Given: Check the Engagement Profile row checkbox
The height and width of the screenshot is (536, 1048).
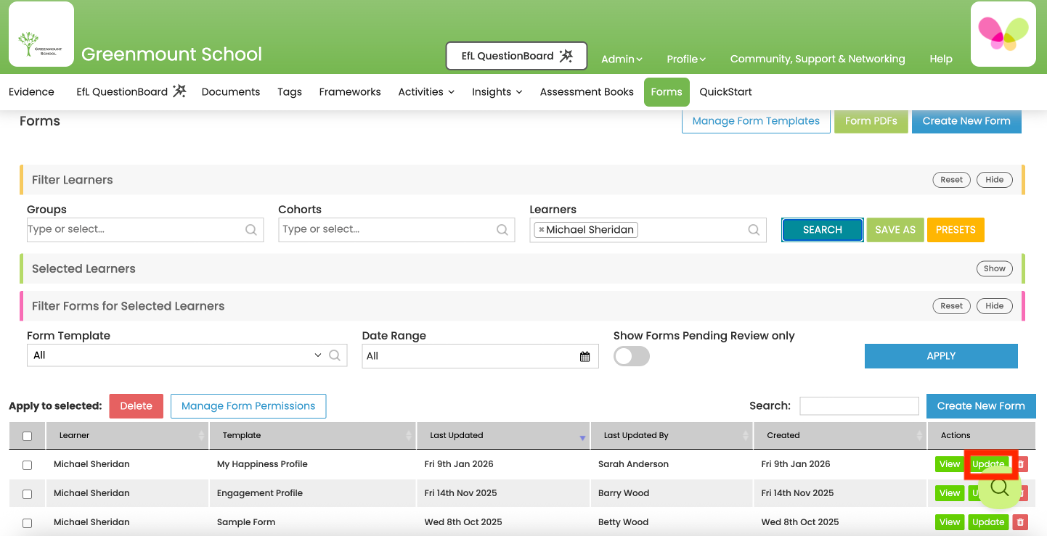Looking at the screenshot, I should click(x=27, y=494).
